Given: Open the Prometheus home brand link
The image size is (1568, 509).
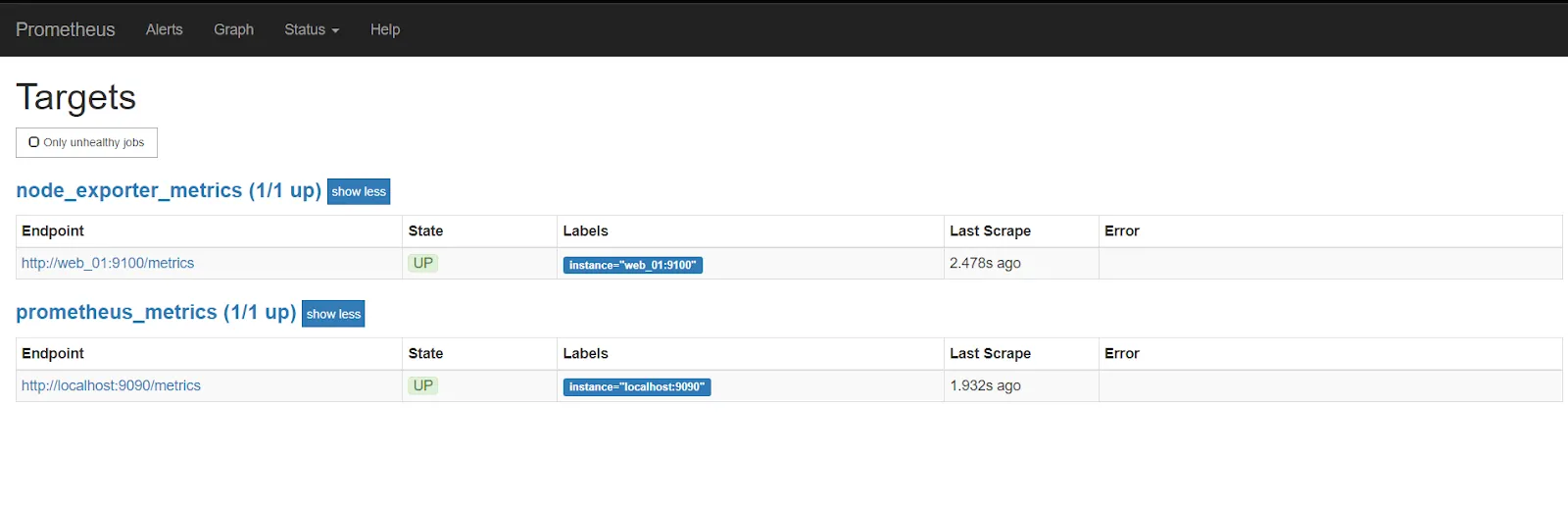Looking at the screenshot, I should (x=66, y=29).
